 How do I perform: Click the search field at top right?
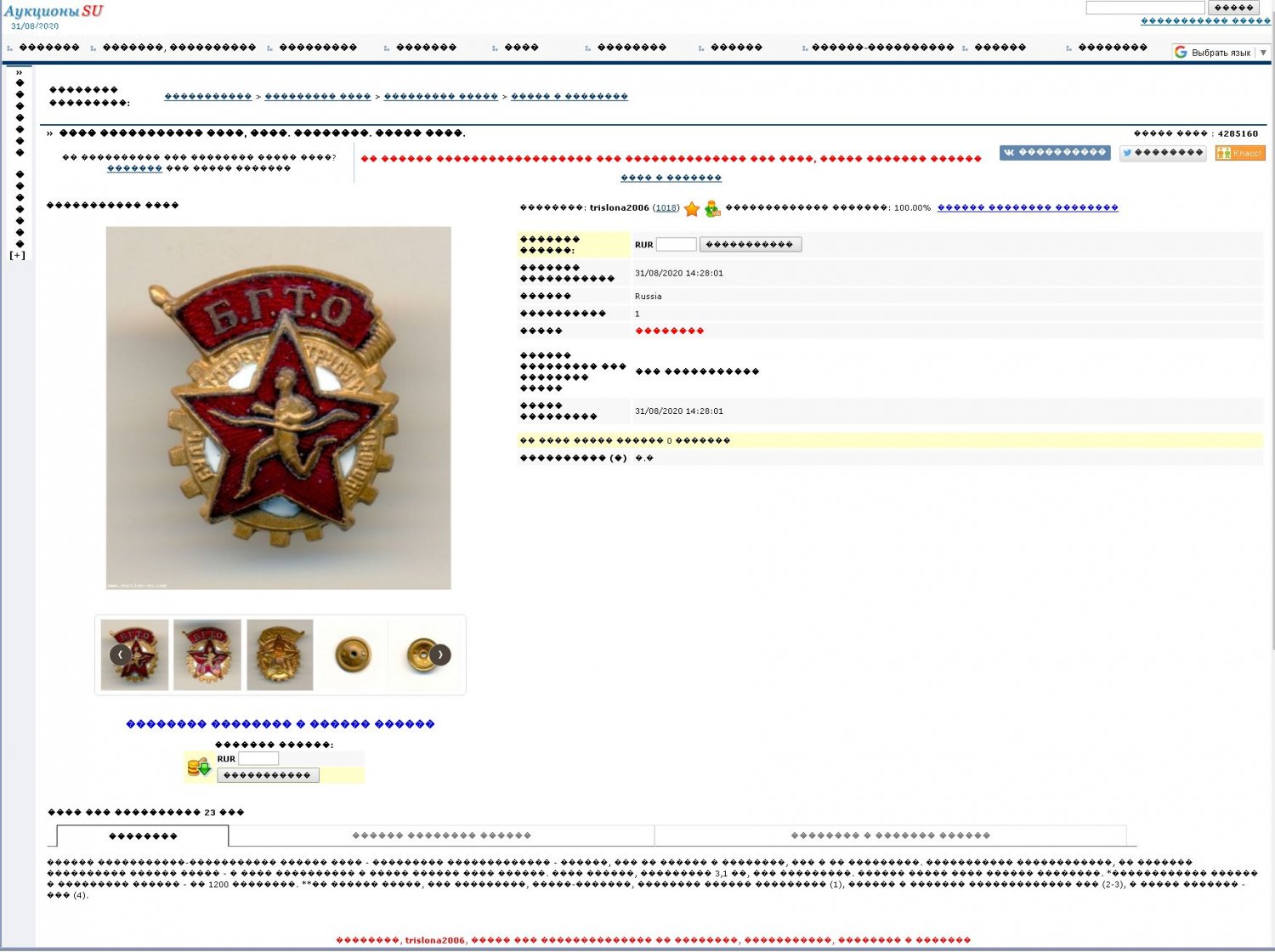(1144, 8)
